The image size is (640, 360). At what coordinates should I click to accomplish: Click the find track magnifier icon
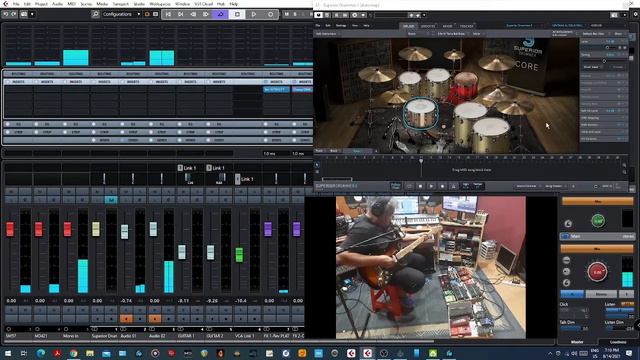coord(95,14)
